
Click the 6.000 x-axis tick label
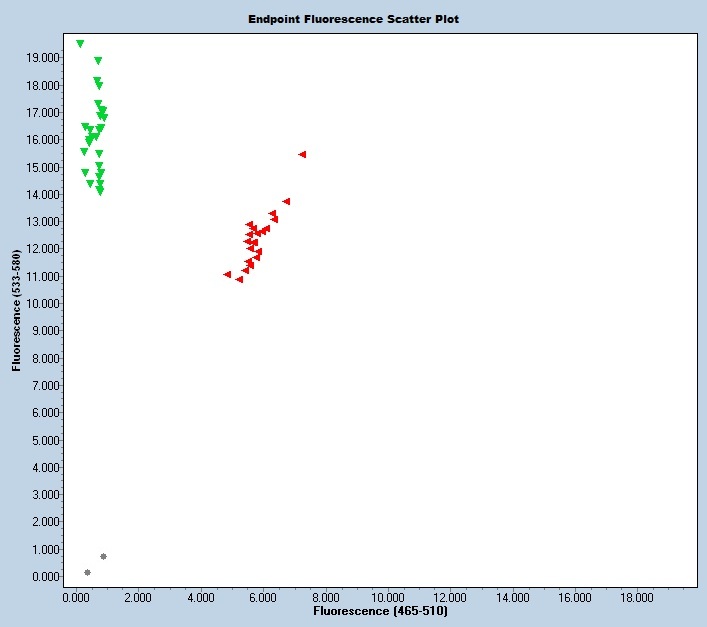click(263, 597)
